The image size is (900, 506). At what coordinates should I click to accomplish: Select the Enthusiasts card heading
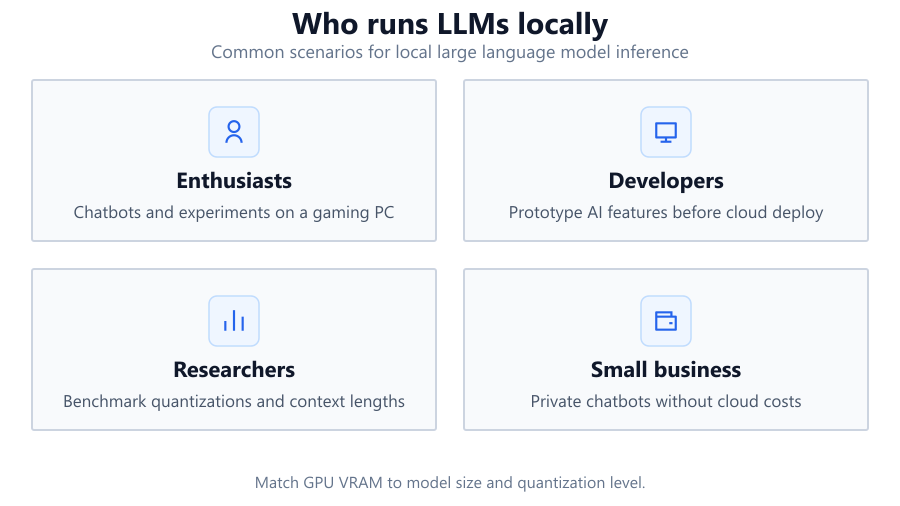tap(234, 181)
